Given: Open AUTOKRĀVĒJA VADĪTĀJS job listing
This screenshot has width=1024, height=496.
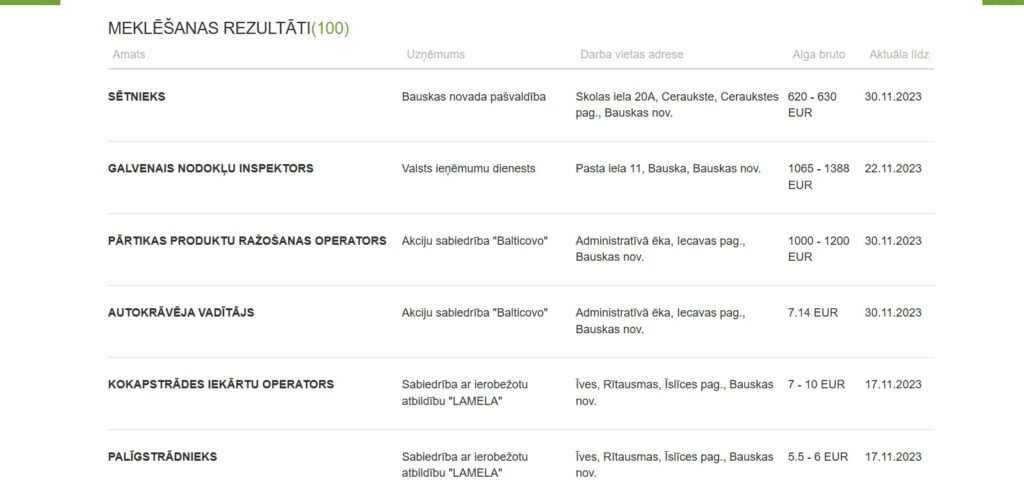Looking at the screenshot, I should pos(181,313).
